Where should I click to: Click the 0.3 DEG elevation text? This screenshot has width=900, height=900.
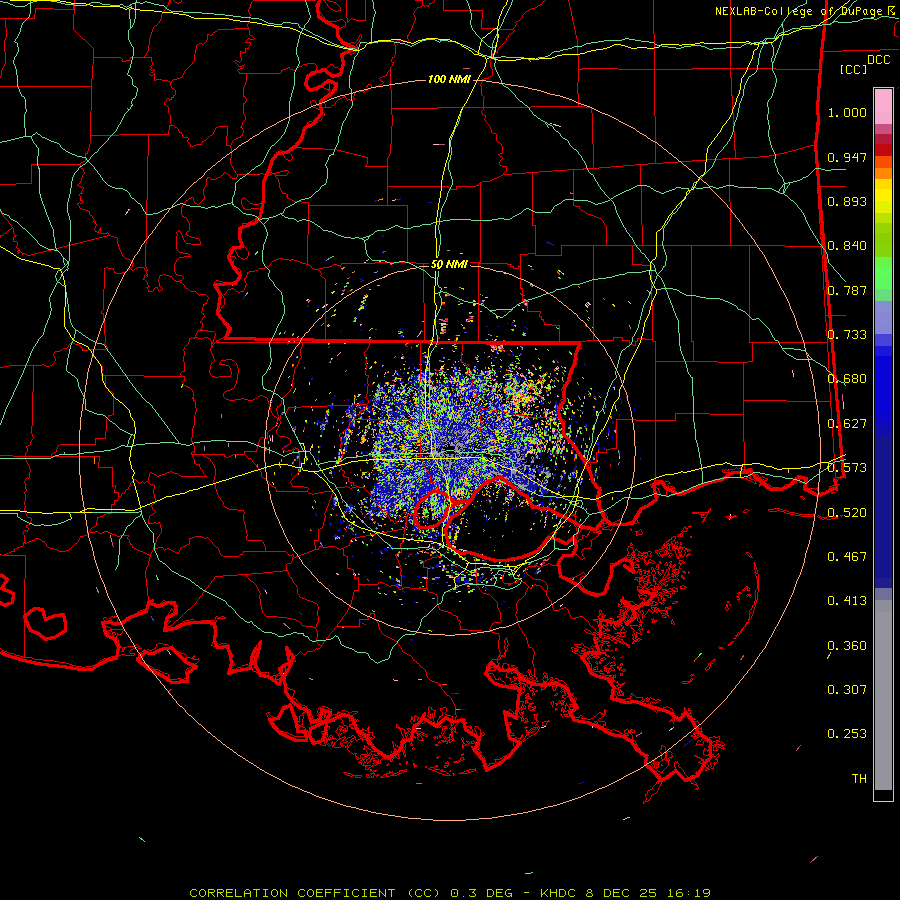481,893
